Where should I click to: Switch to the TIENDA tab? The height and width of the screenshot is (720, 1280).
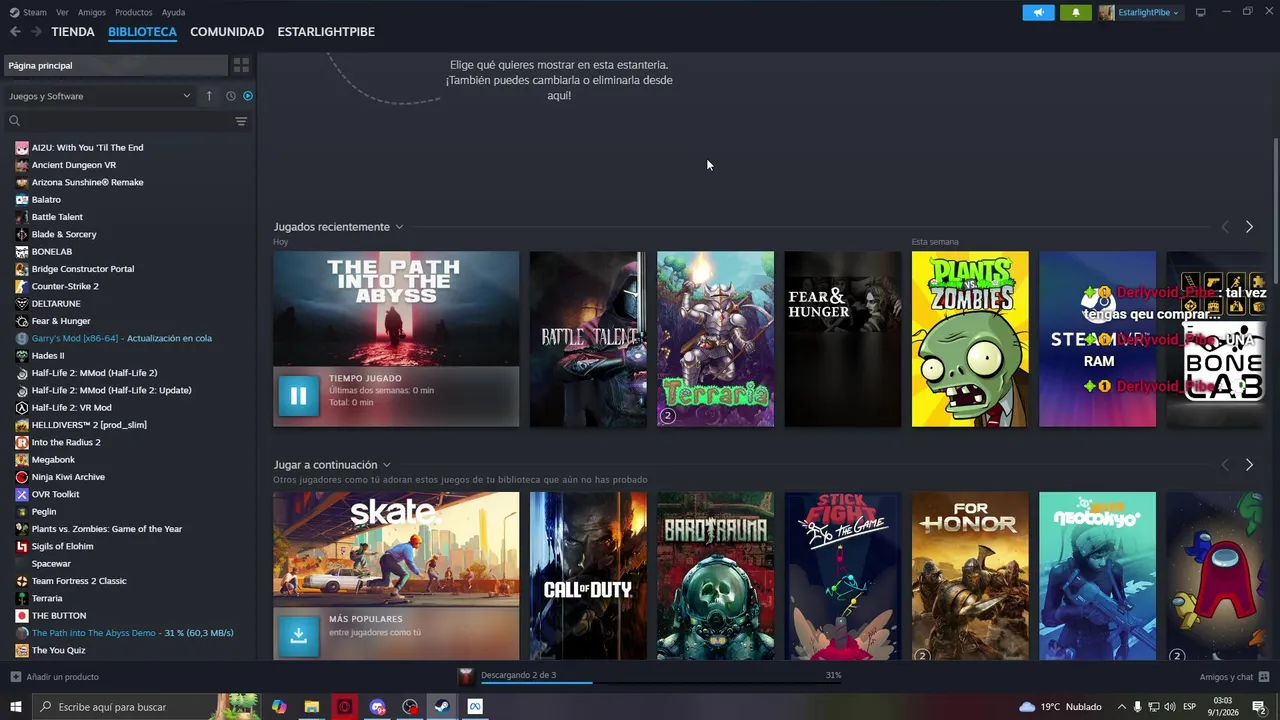(73, 32)
